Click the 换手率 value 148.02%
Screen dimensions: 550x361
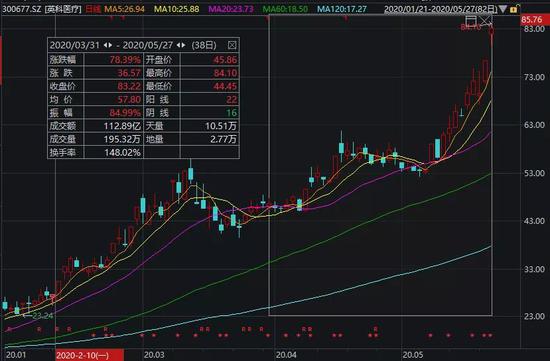tap(122, 153)
